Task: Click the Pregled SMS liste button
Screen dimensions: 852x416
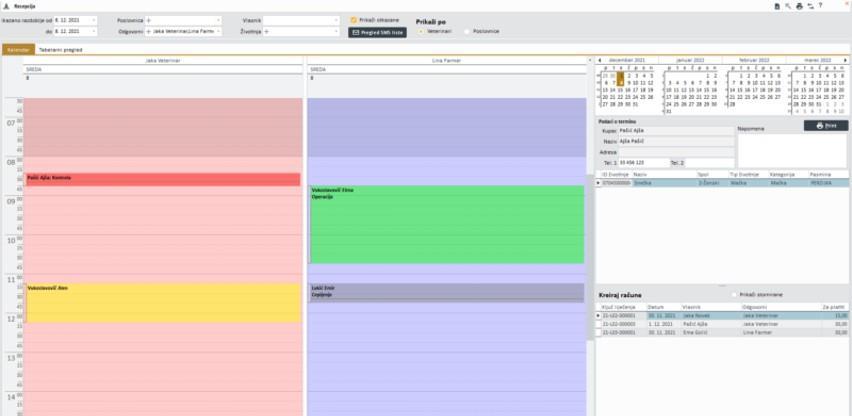Action: tap(377, 33)
